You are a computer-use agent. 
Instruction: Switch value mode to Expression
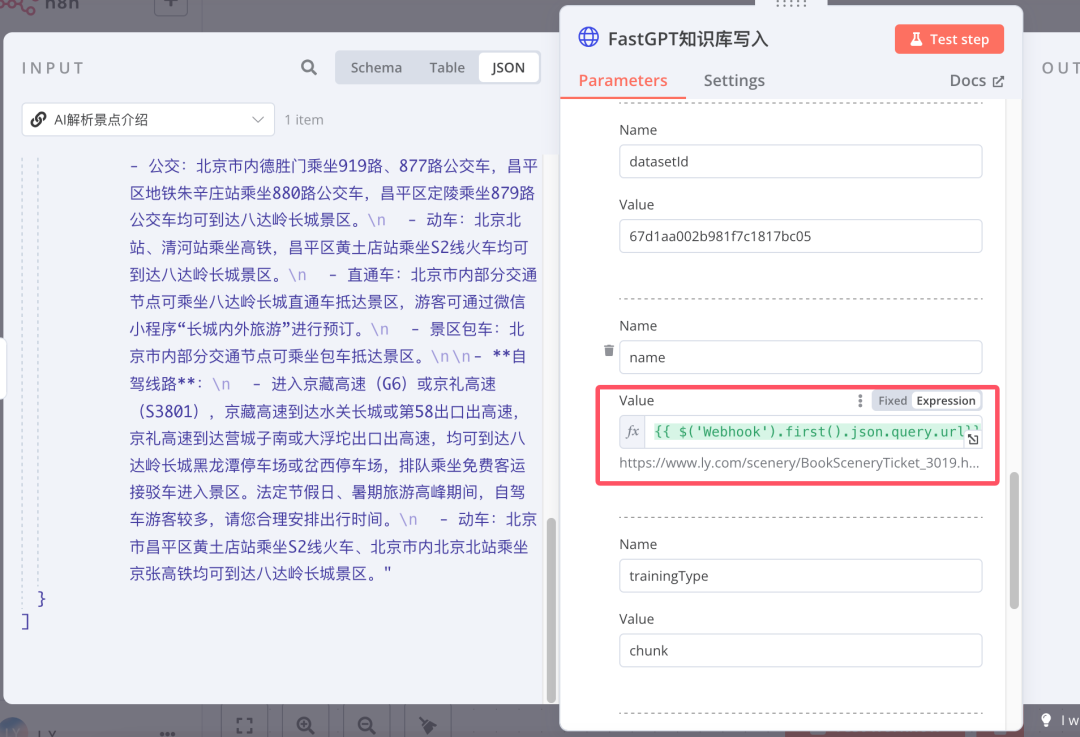pos(946,401)
